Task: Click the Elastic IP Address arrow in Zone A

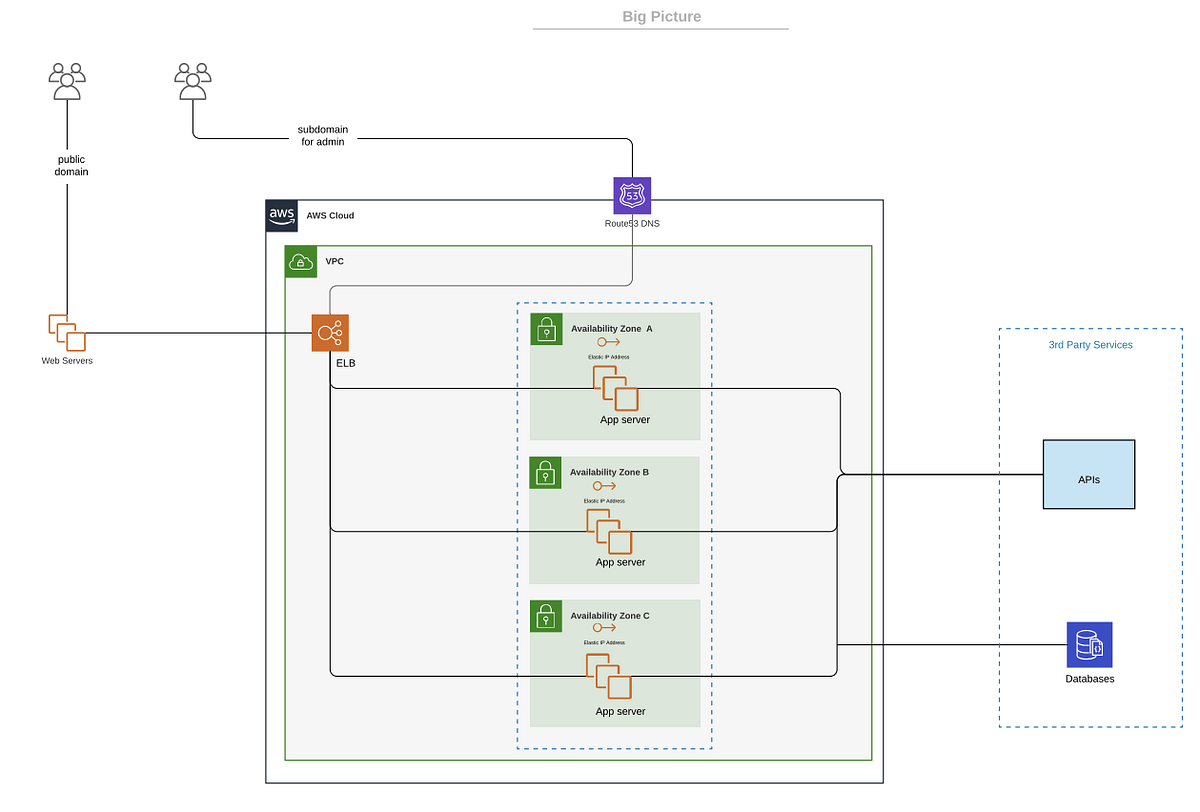Action: coord(608,341)
